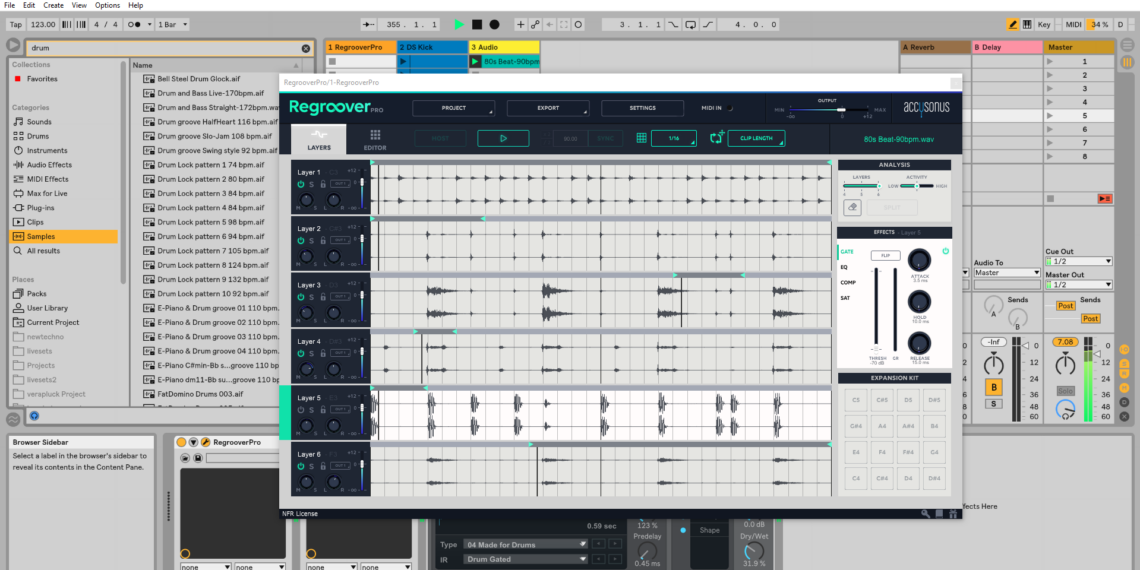Click the Settings button in Regroover
Screen dimensions: 1140x570
pos(642,108)
